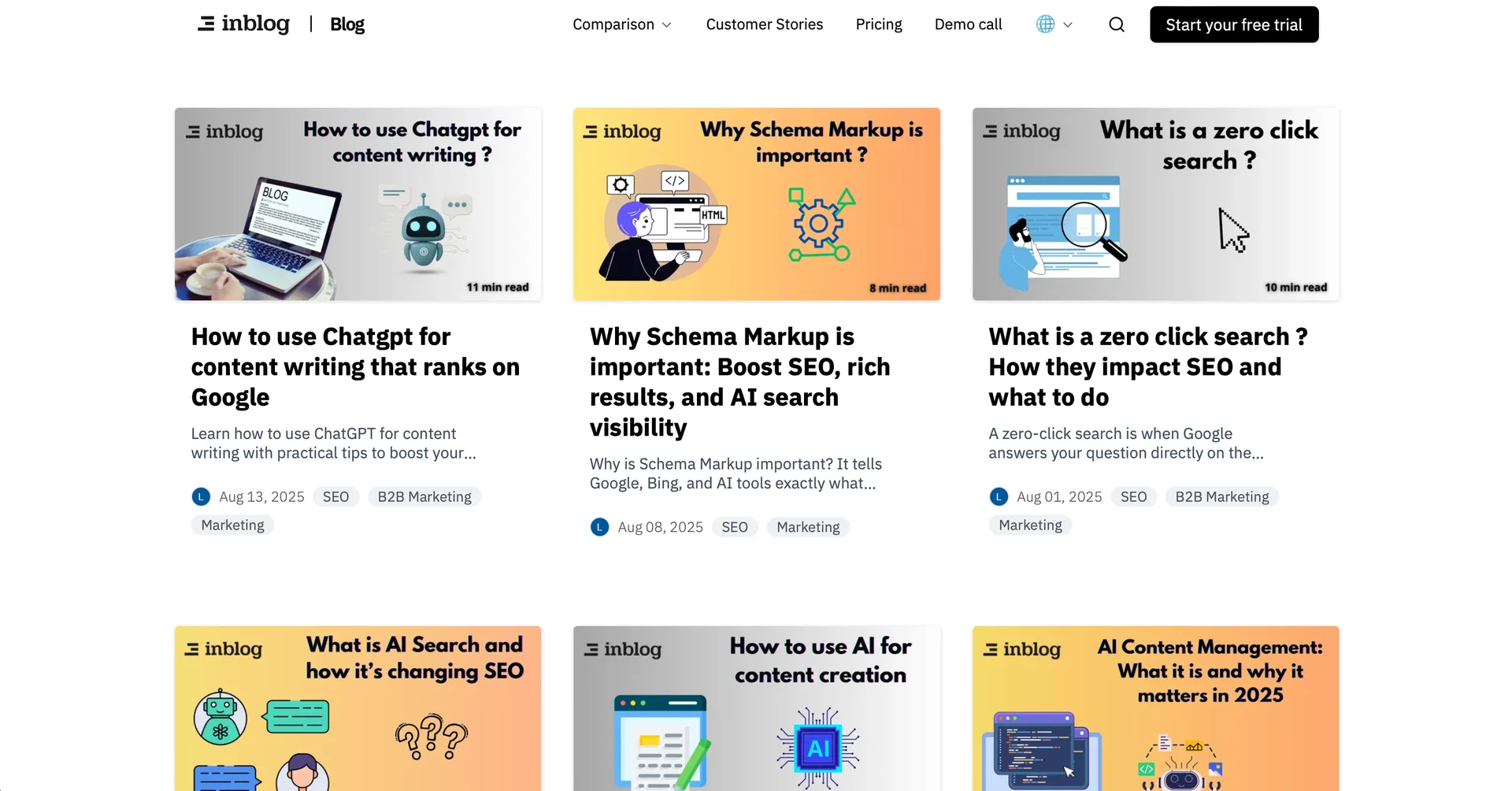Expand the globe menu next to Demo call

click(x=1054, y=24)
